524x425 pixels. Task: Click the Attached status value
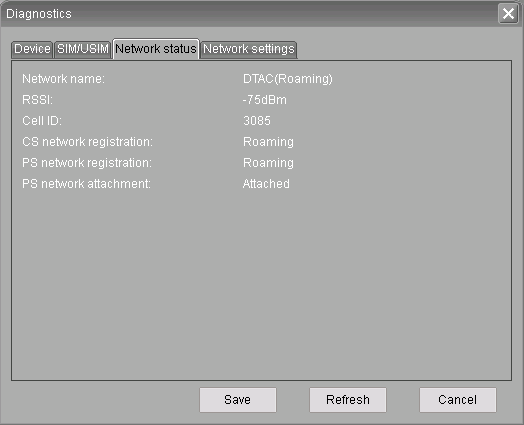[x=266, y=184]
